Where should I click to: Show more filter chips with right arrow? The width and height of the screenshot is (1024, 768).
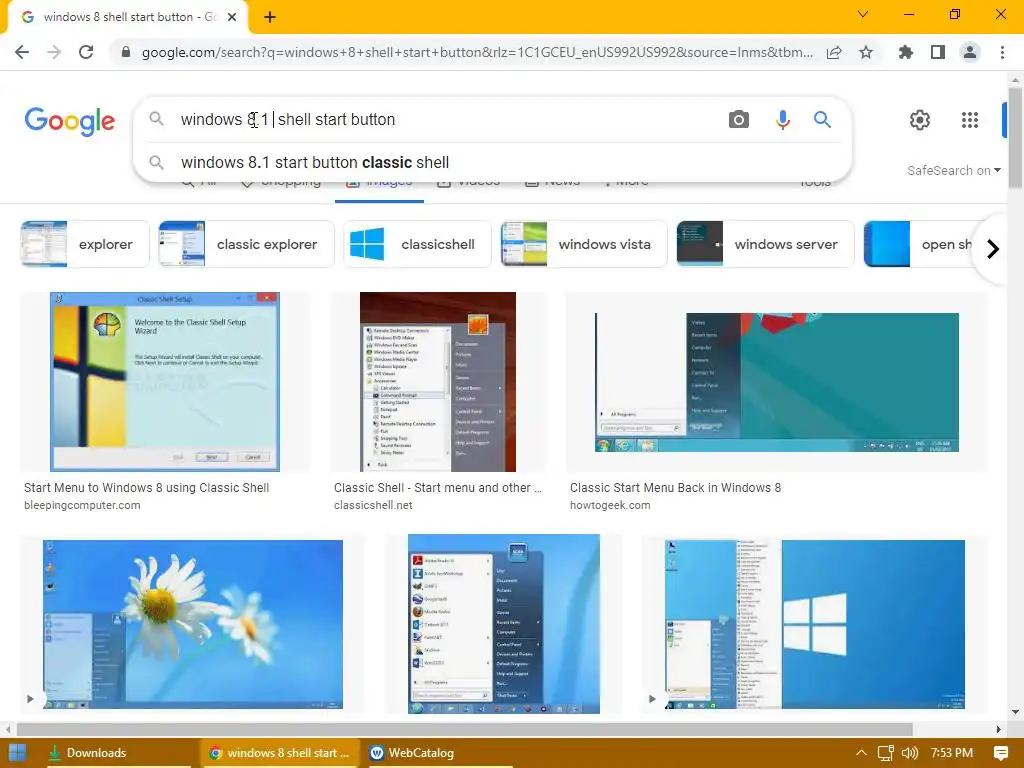point(993,249)
